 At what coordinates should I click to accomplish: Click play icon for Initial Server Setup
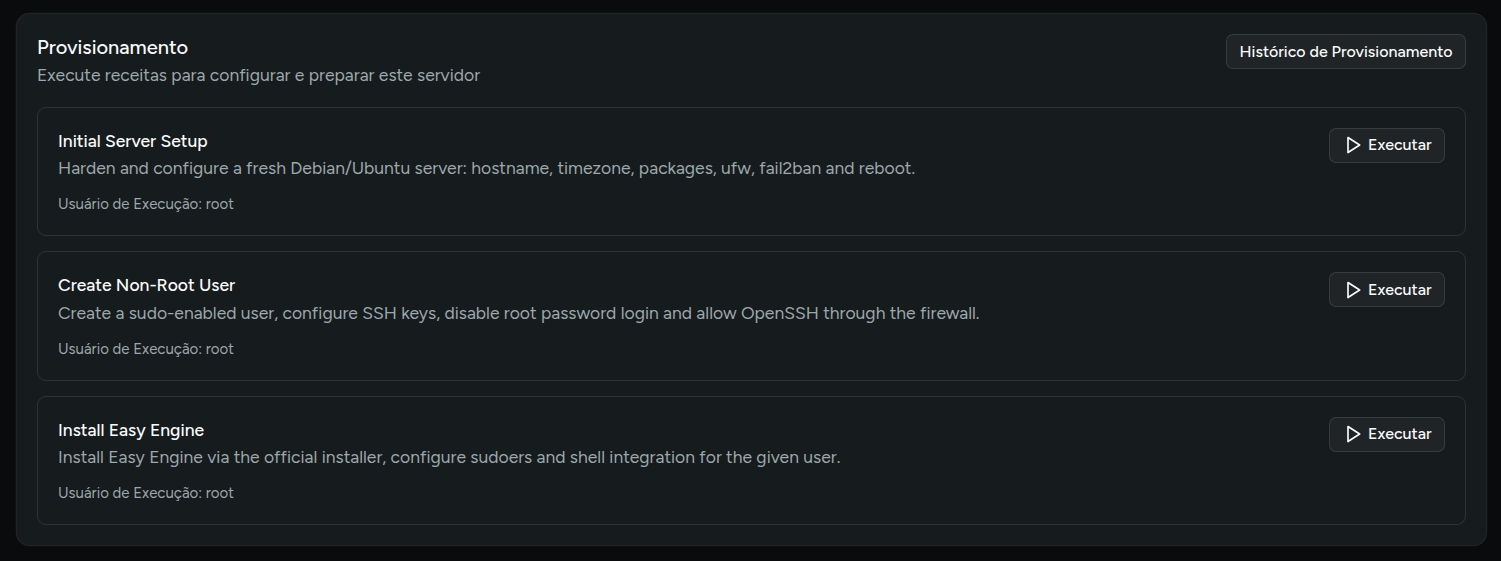click(x=1353, y=146)
